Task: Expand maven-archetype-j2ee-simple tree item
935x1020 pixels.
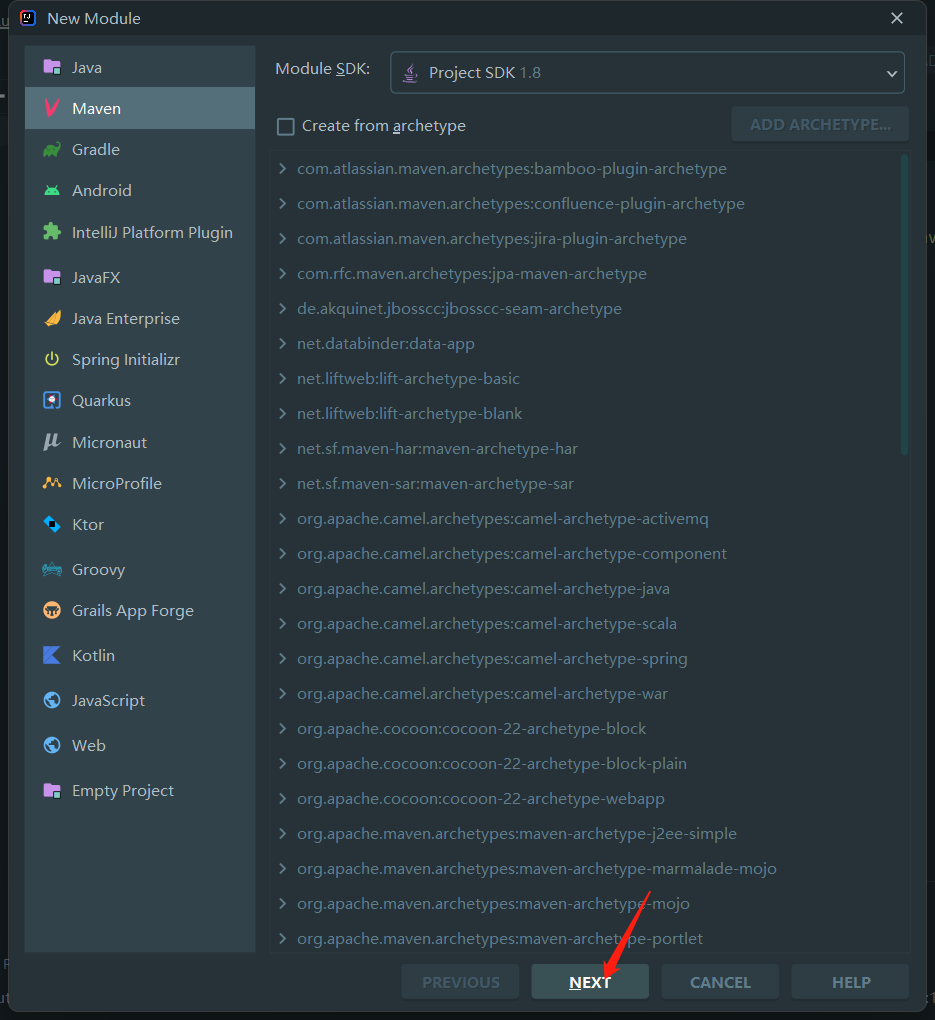Action: (x=283, y=834)
